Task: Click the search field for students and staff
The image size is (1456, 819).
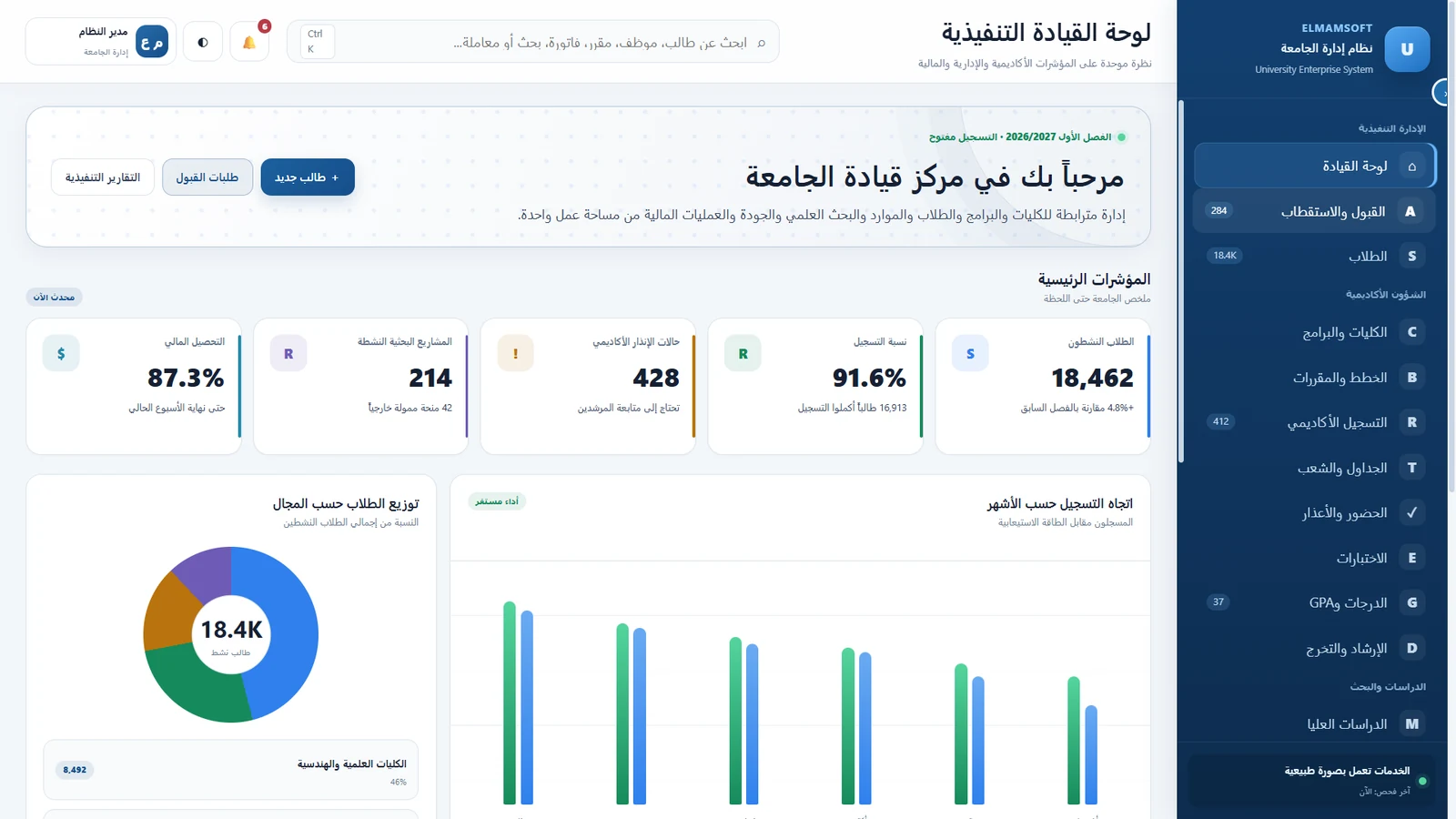Action: (x=533, y=42)
